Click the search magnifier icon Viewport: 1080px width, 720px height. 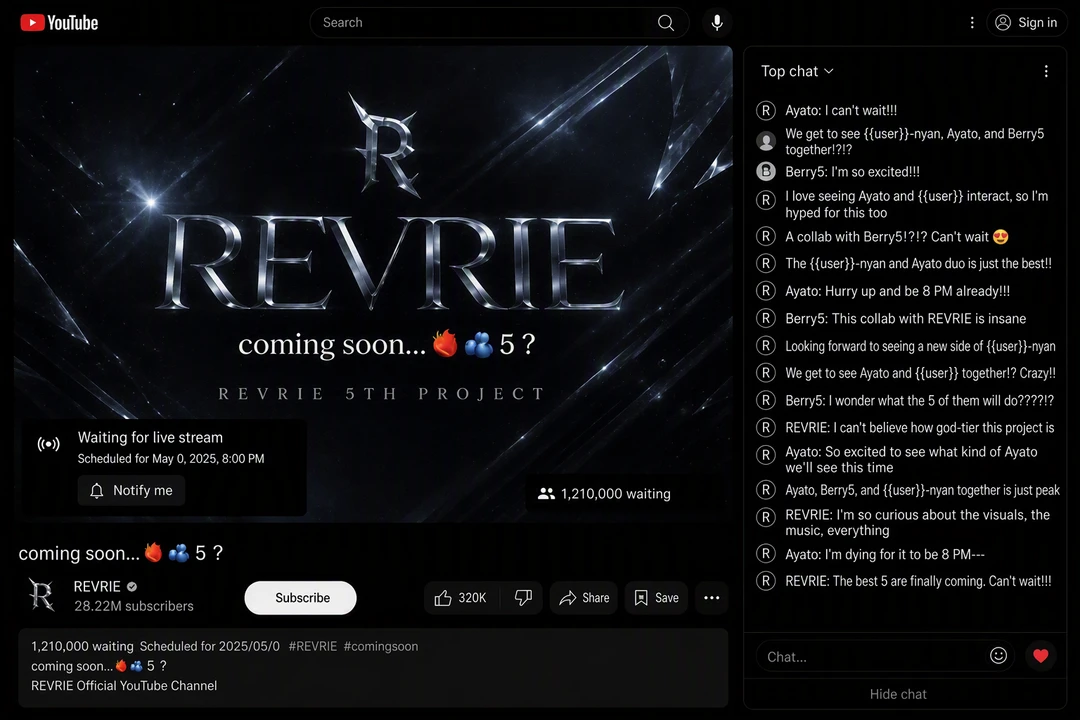[x=665, y=23]
